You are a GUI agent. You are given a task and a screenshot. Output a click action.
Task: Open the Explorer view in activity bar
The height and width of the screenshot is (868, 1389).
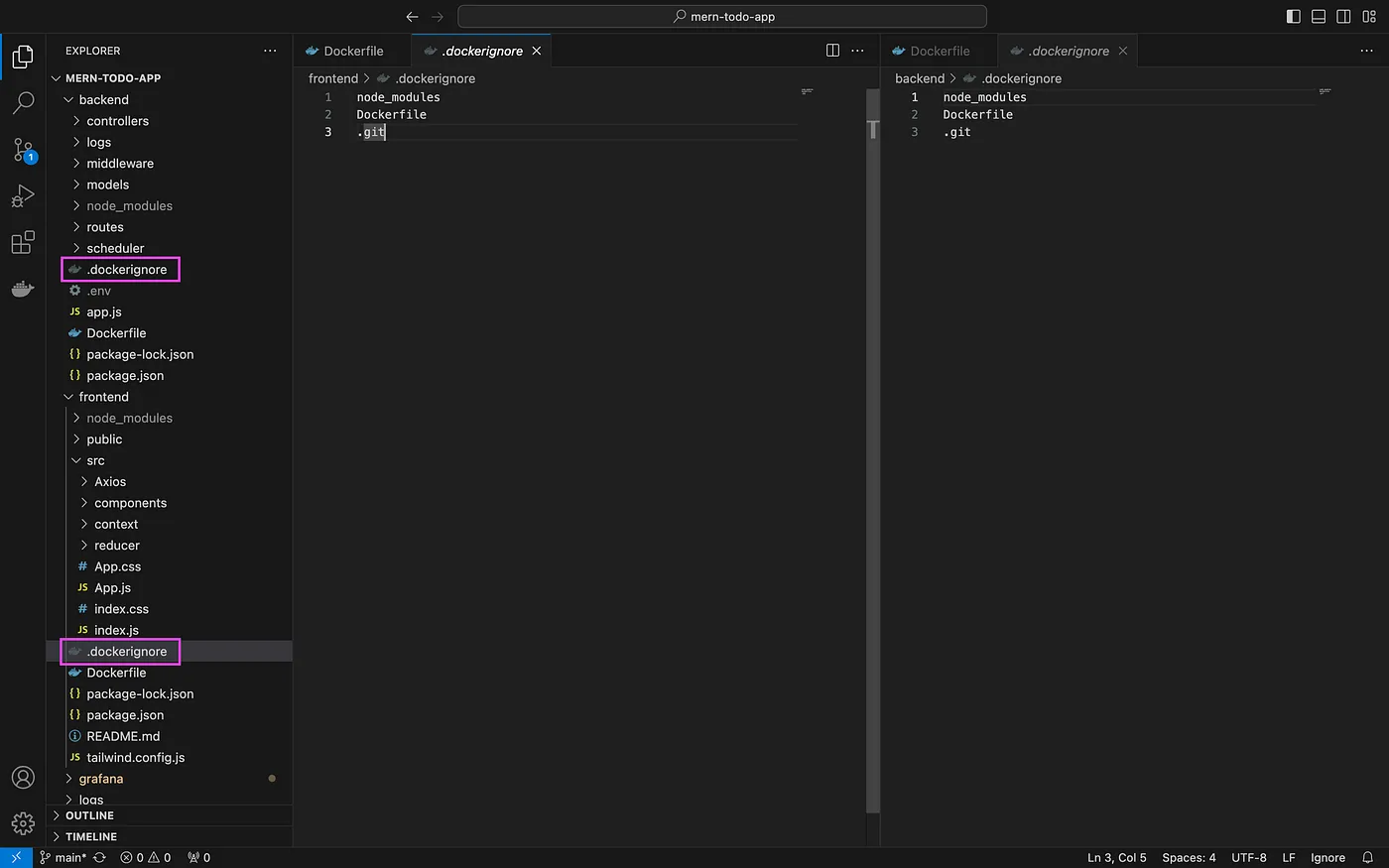tap(23, 58)
